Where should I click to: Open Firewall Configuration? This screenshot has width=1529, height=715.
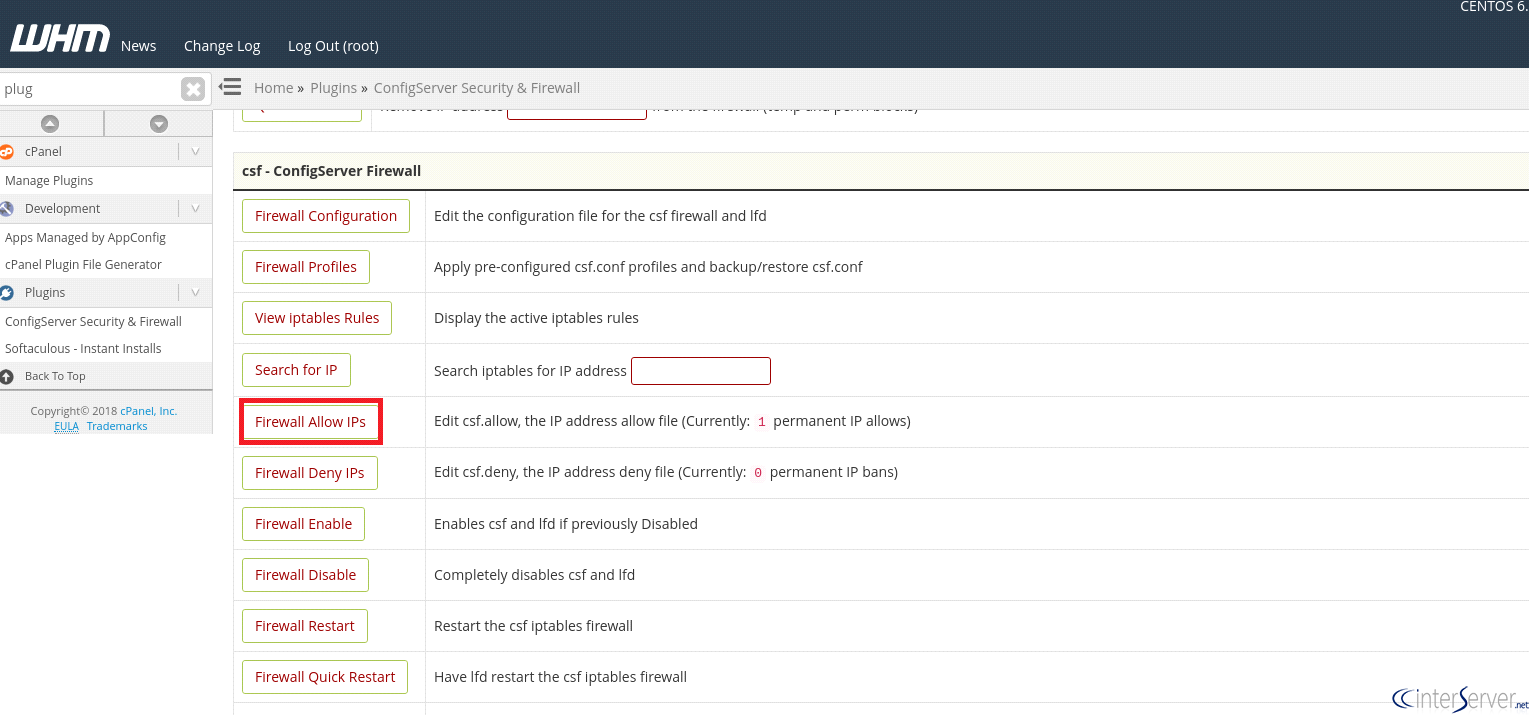(x=326, y=216)
